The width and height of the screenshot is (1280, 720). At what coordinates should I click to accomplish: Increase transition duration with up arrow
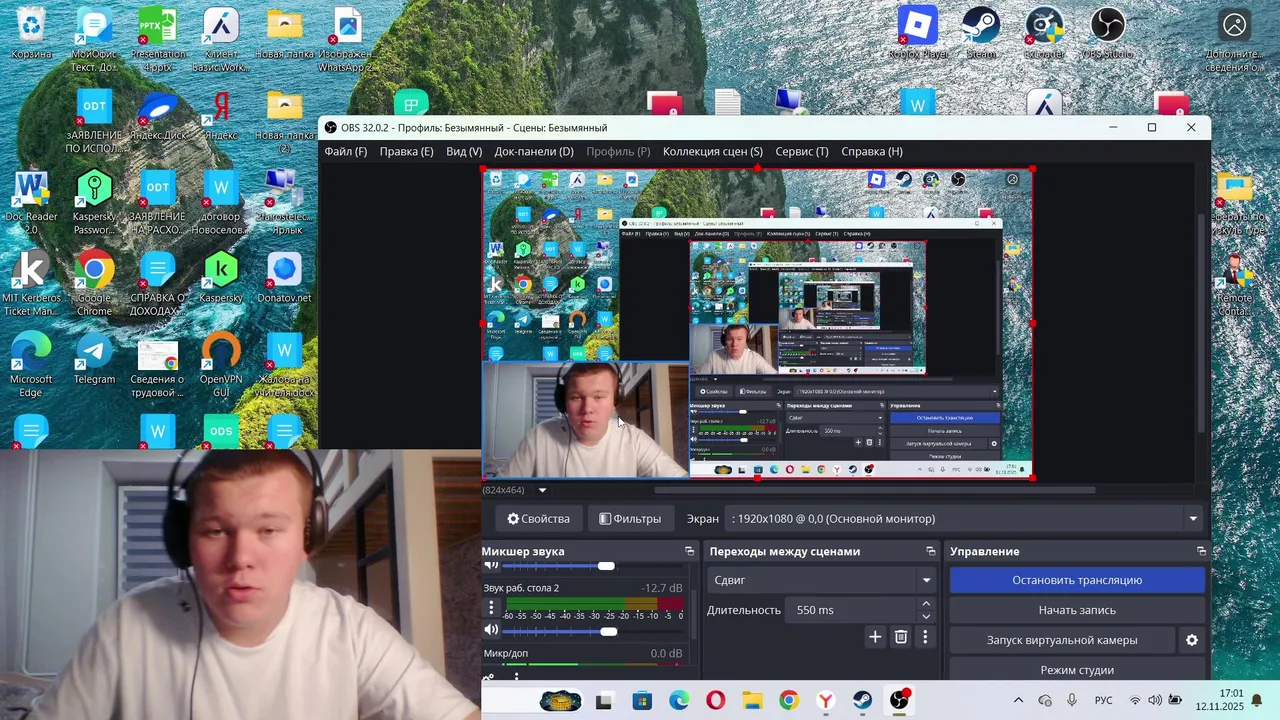[925, 604]
